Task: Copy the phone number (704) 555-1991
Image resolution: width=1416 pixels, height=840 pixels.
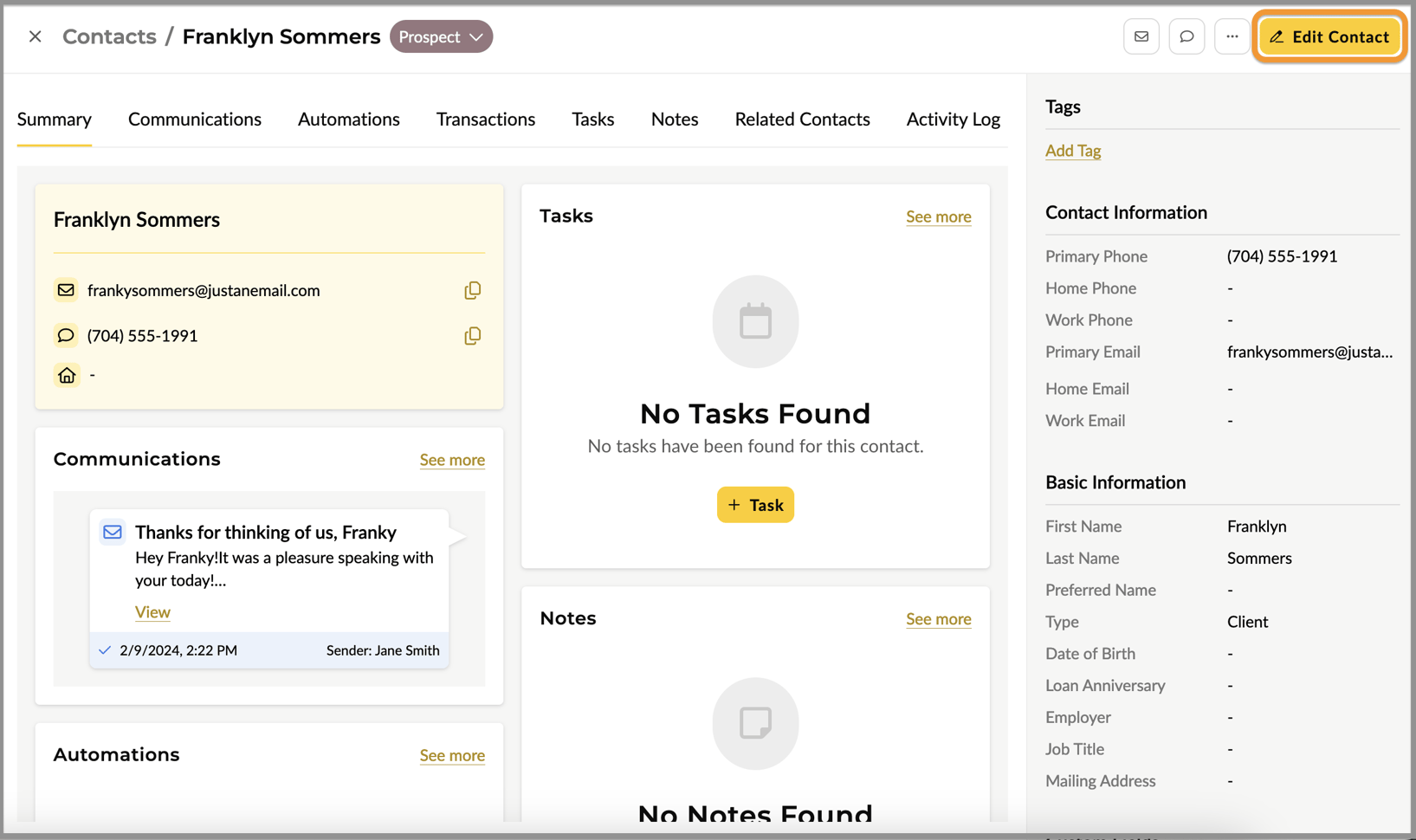Action: 472,336
